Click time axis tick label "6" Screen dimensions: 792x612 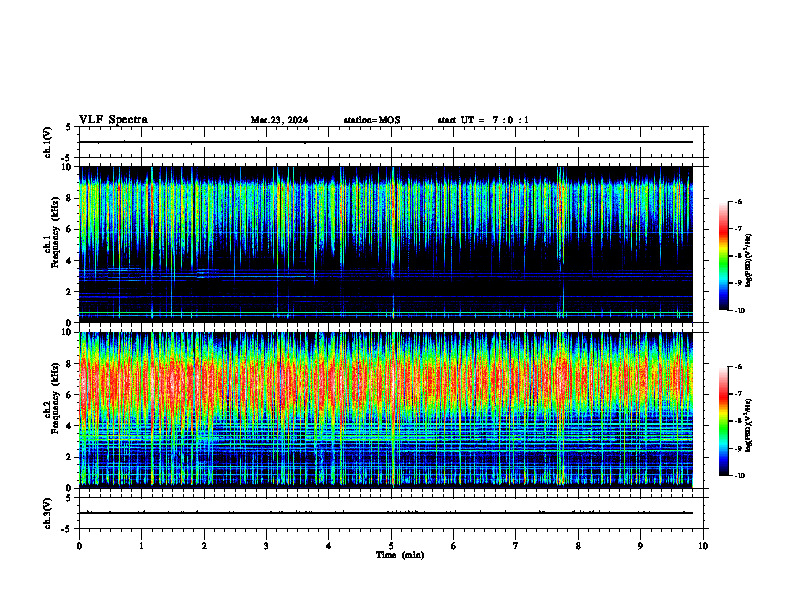(x=453, y=546)
